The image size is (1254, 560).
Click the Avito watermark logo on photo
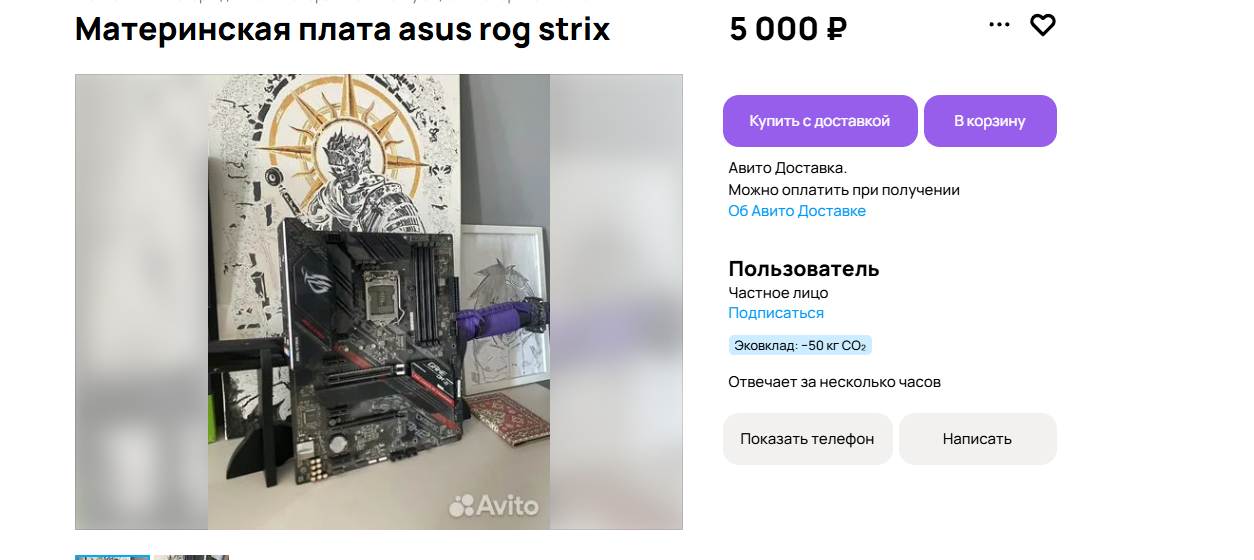click(493, 505)
